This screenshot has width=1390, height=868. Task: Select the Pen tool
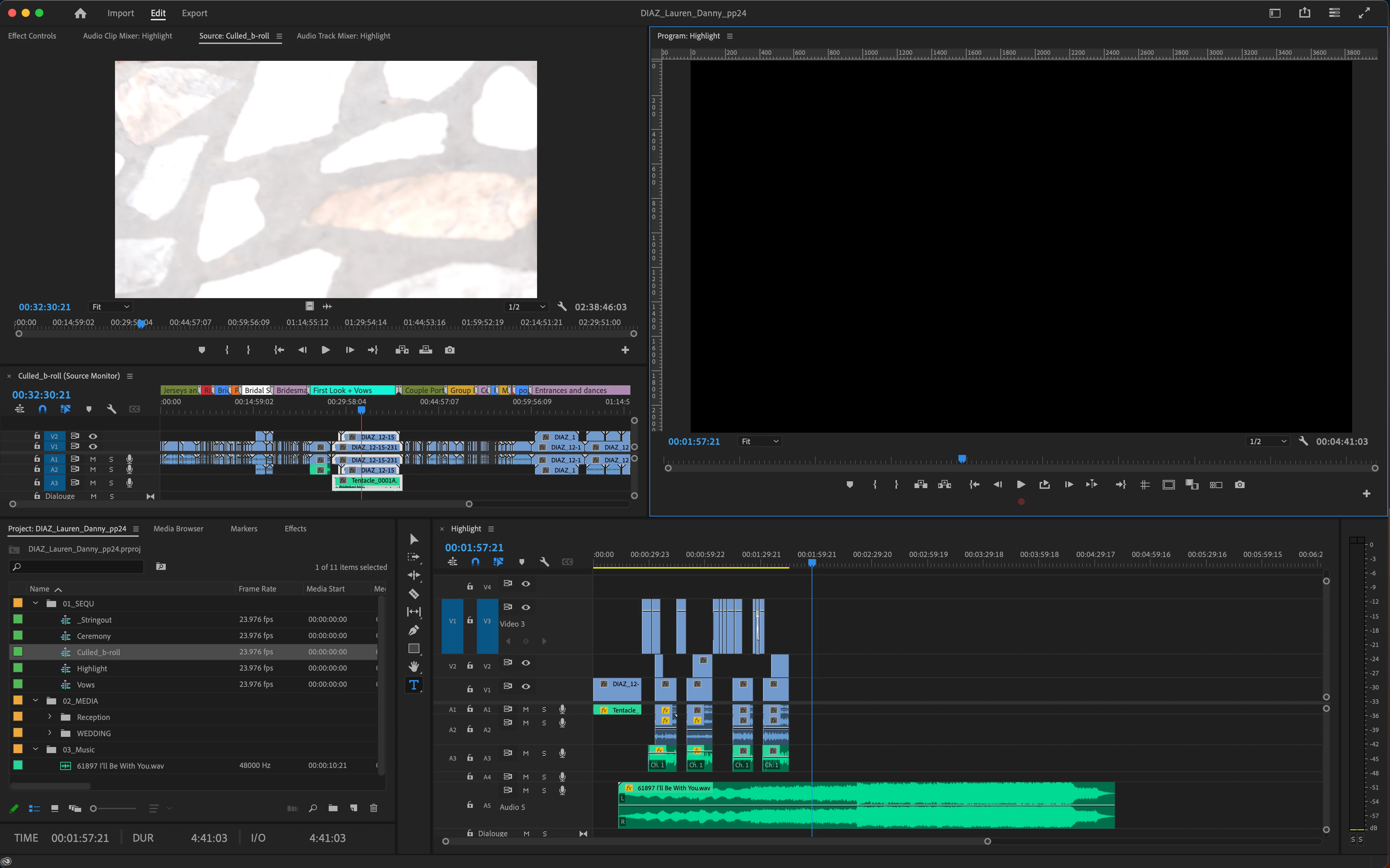tap(414, 630)
